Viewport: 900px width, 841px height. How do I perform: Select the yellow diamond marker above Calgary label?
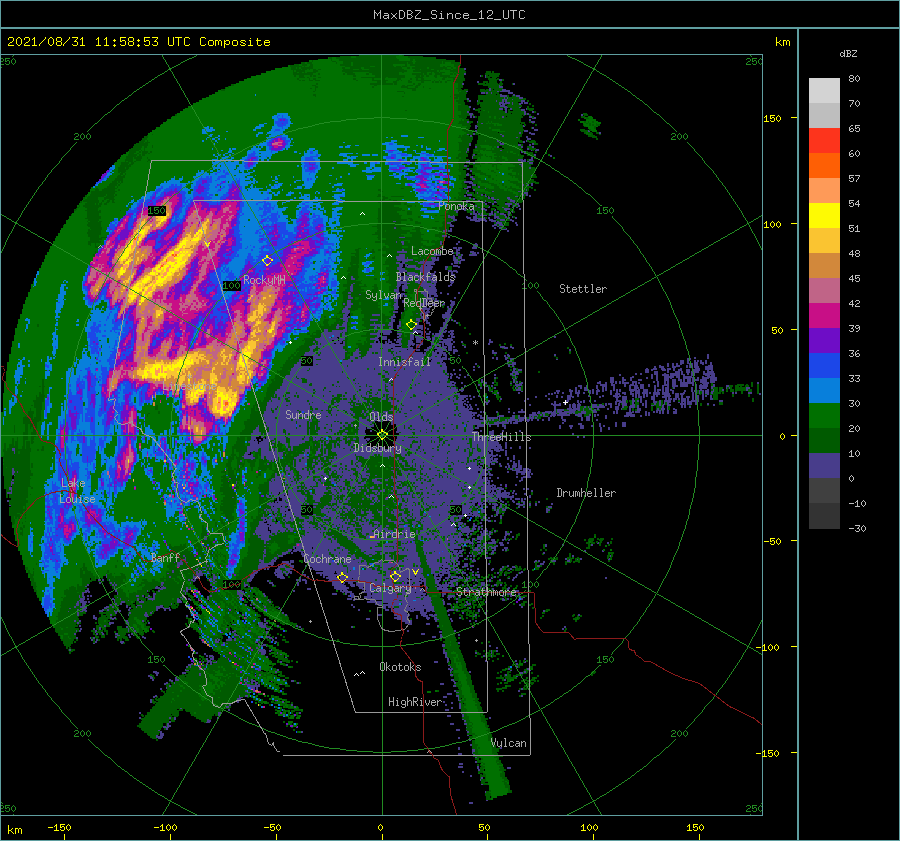395,576
